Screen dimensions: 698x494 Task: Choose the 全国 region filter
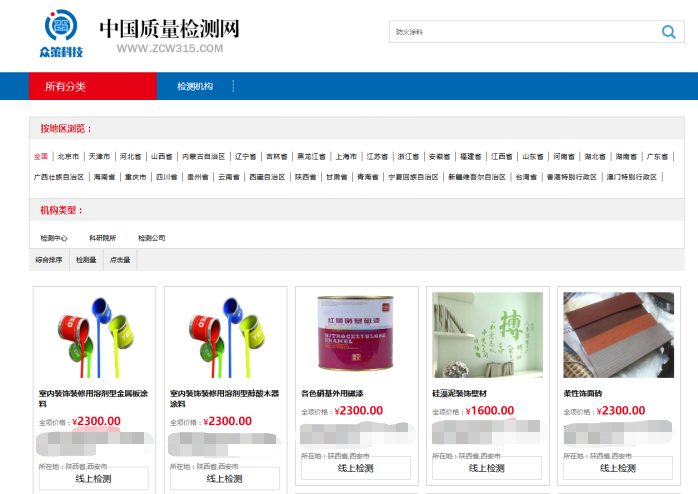(x=41, y=157)
